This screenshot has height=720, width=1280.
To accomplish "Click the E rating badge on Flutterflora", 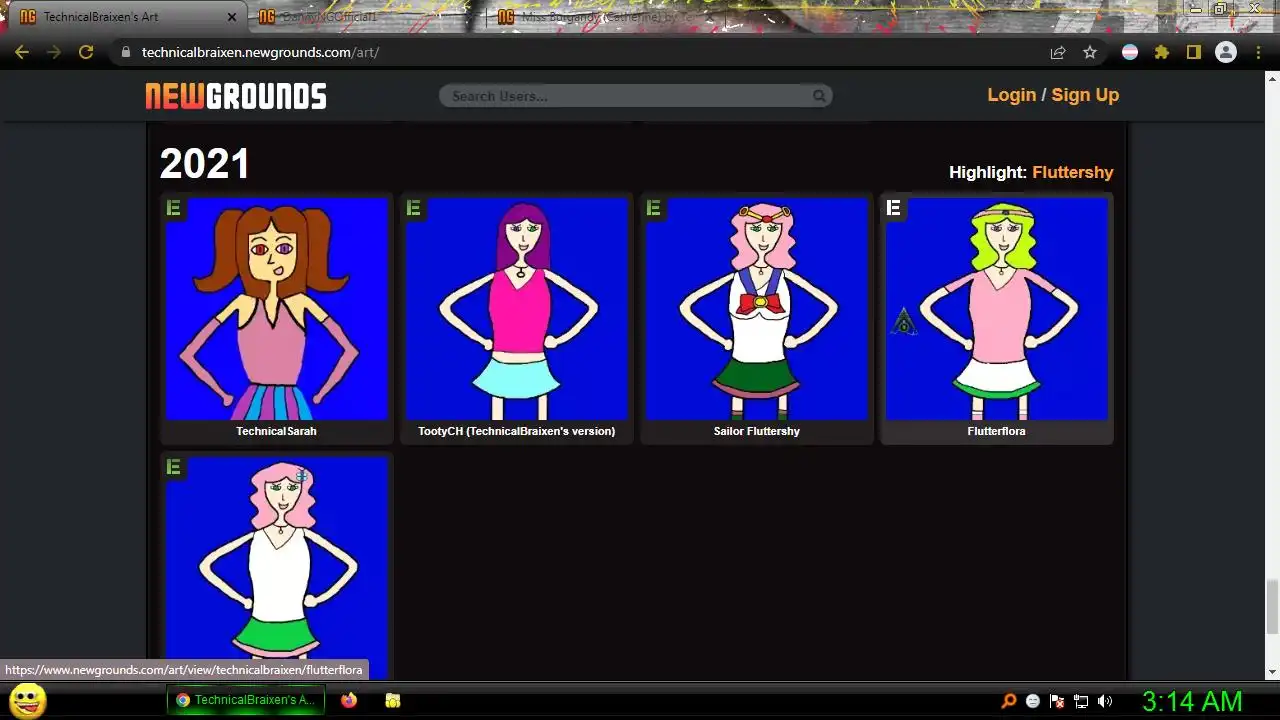I will pyautogui.click(x=894, y=208).
